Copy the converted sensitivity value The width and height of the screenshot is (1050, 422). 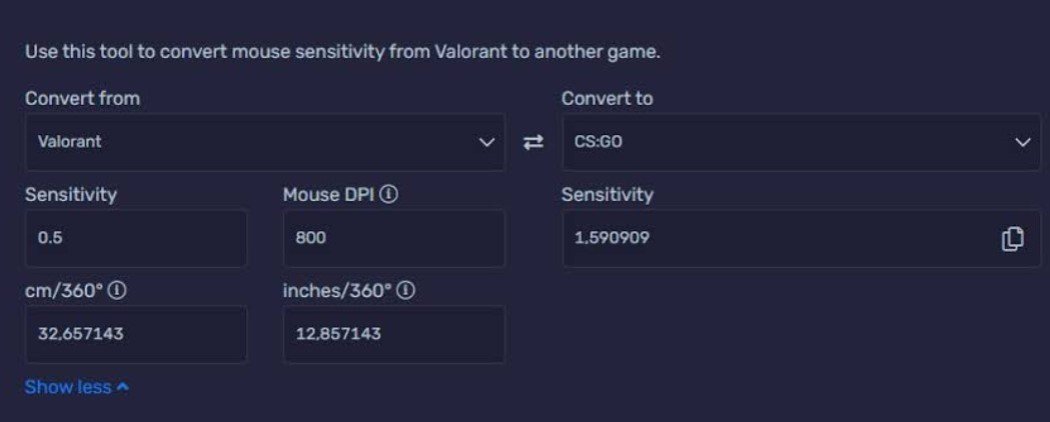point(1012,238)
